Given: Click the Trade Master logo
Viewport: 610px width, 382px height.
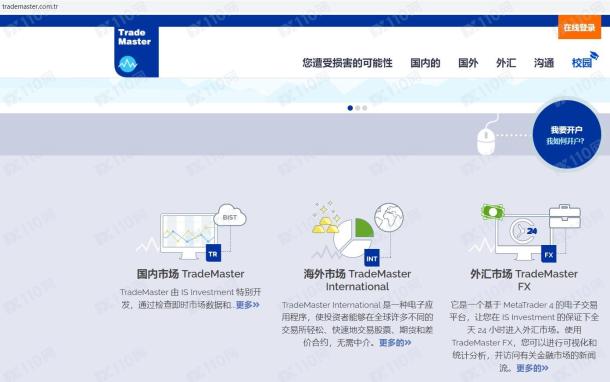Looking at the screenshot, I should (x=137, y=51).
